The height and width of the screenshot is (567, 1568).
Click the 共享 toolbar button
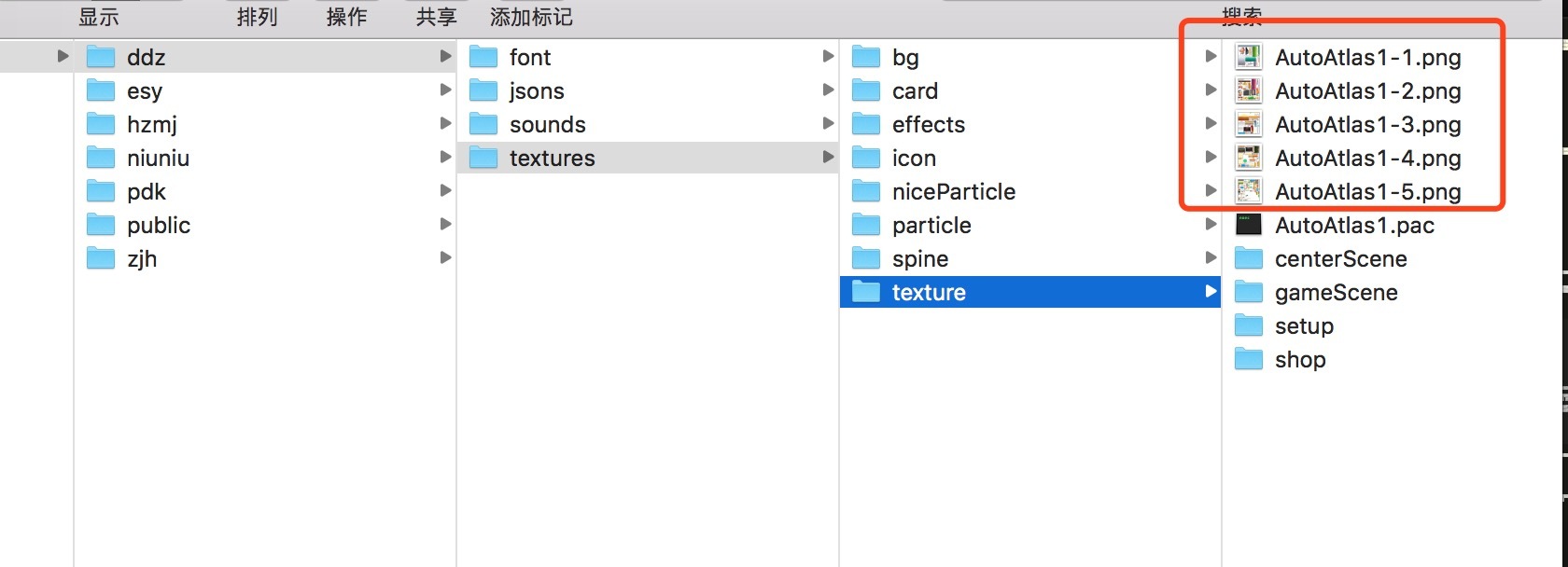tap(436, 17)
